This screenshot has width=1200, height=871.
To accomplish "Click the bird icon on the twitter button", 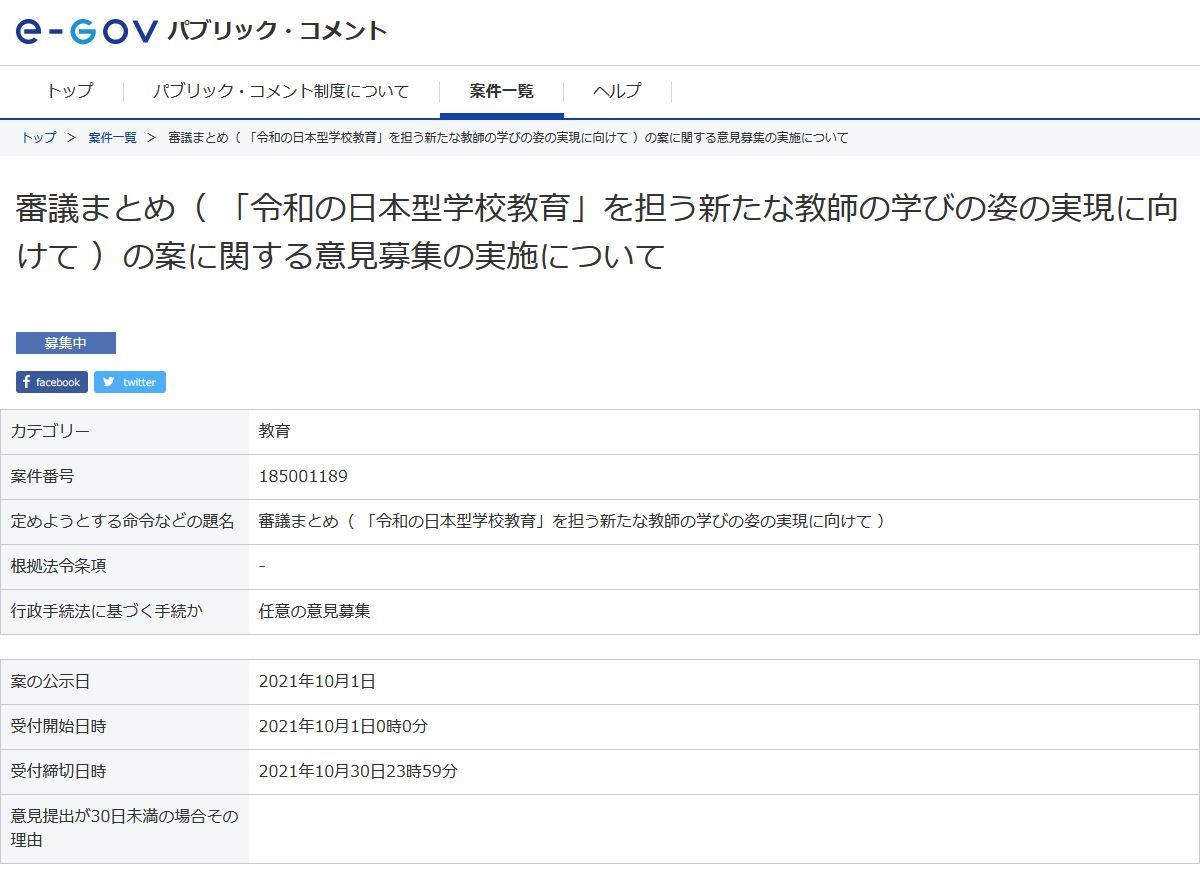I will pyautogui.click(x=108, y=381).
